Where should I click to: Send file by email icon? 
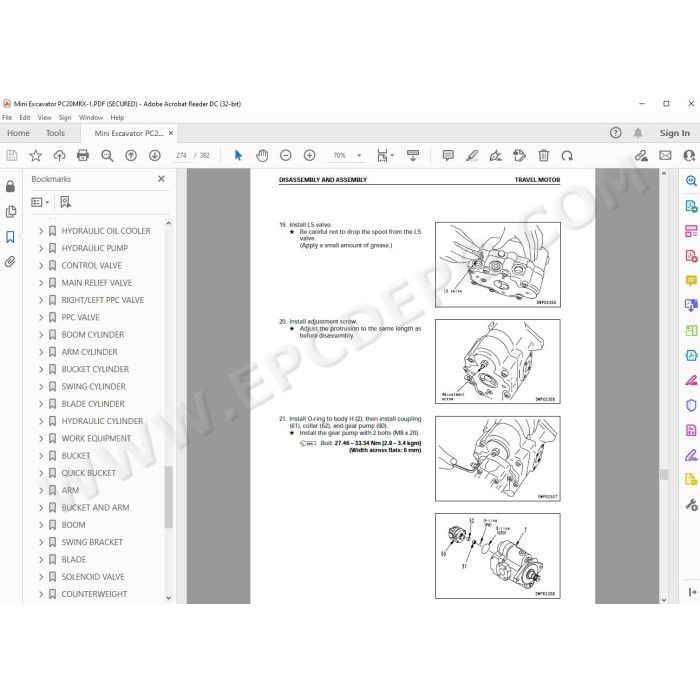665,155
